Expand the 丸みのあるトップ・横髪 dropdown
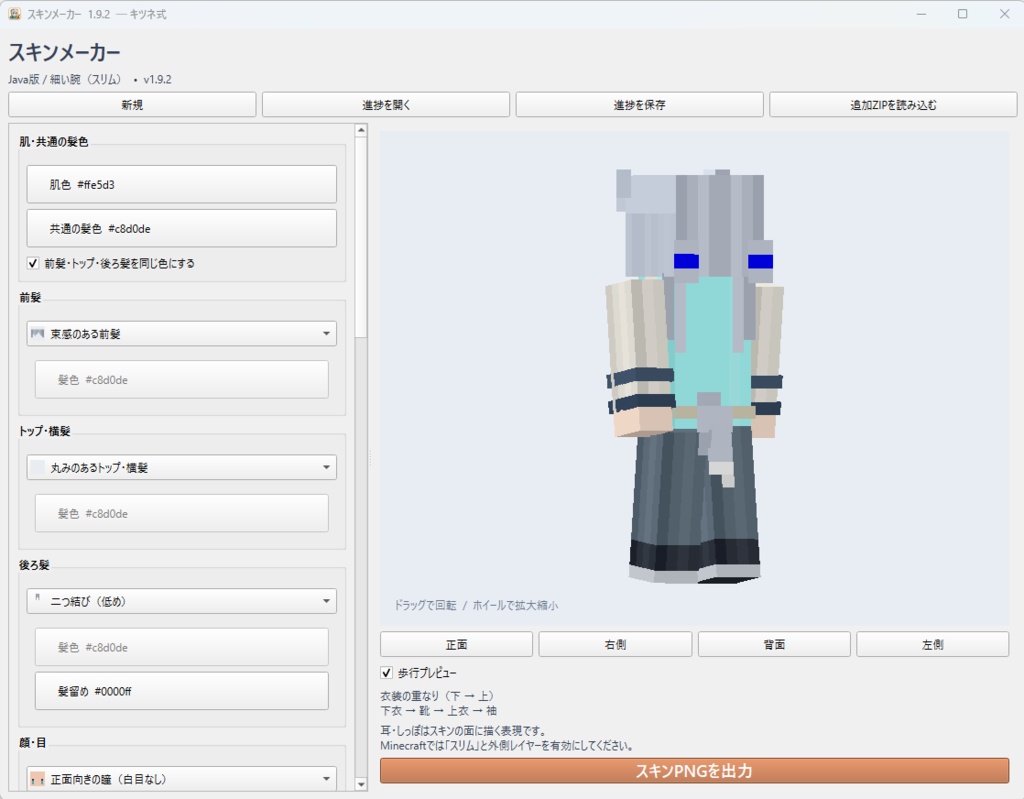1024x799 pixels. pyautogui.click(x=182, y=467)
